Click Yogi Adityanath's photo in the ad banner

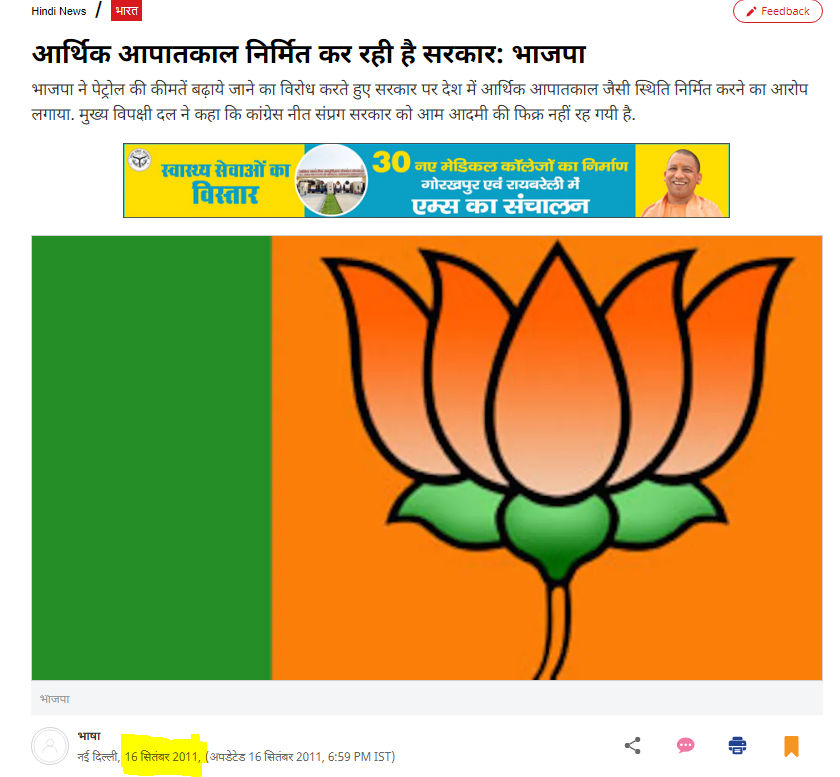[x=681, y=183]
